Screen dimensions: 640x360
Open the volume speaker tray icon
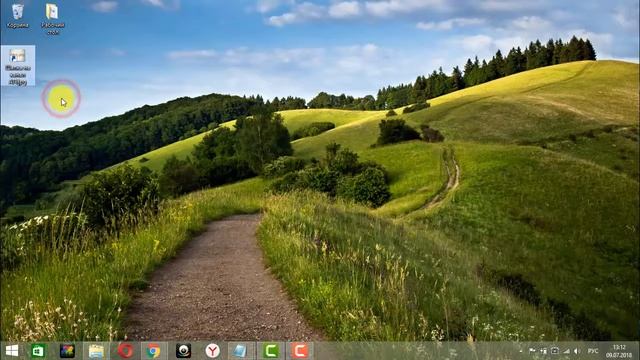click(577, 351)
